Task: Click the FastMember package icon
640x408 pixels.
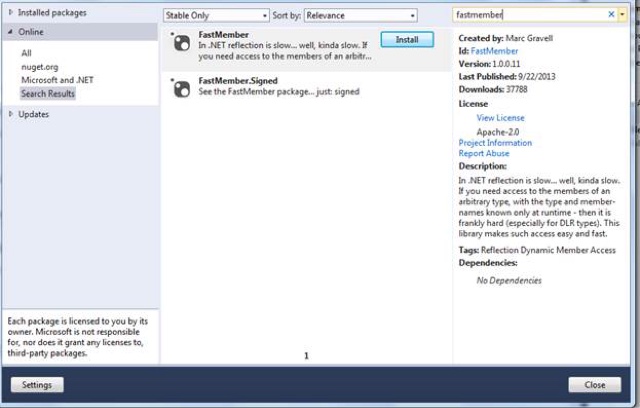Action: (182, 43)
